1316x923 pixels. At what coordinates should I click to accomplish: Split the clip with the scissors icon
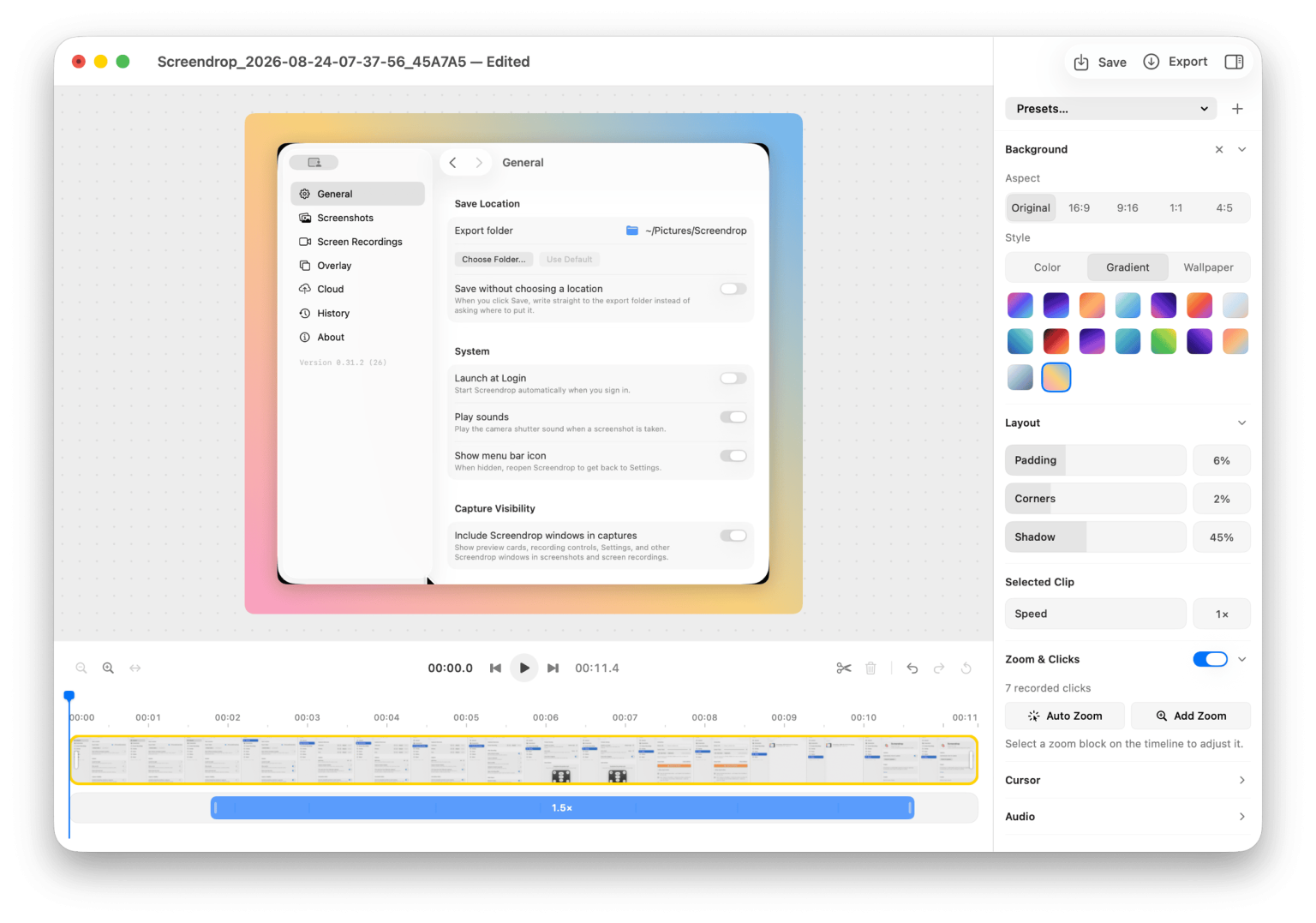(x=844, y=668)
